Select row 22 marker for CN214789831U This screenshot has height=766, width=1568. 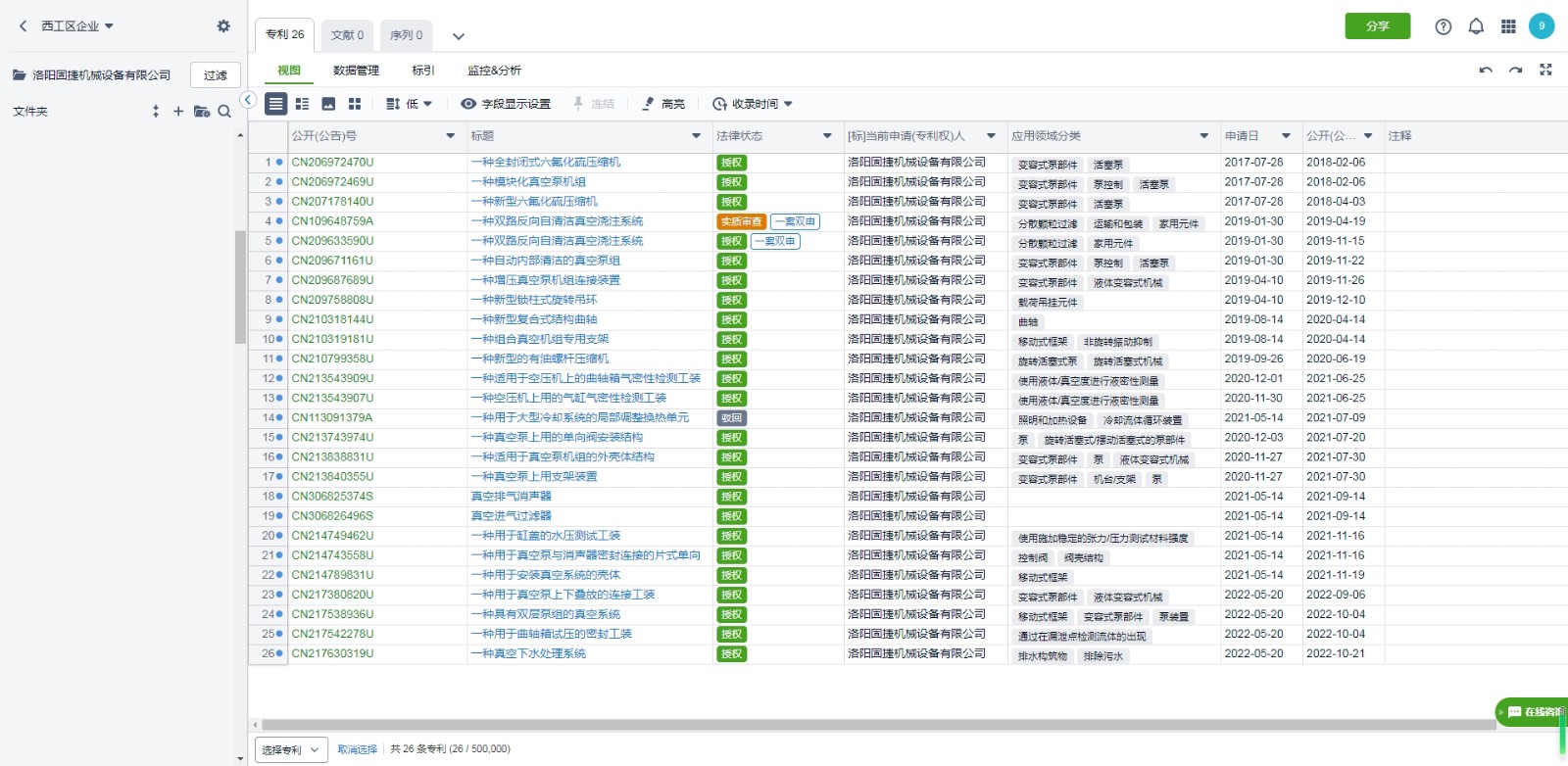tap(279, 575)
